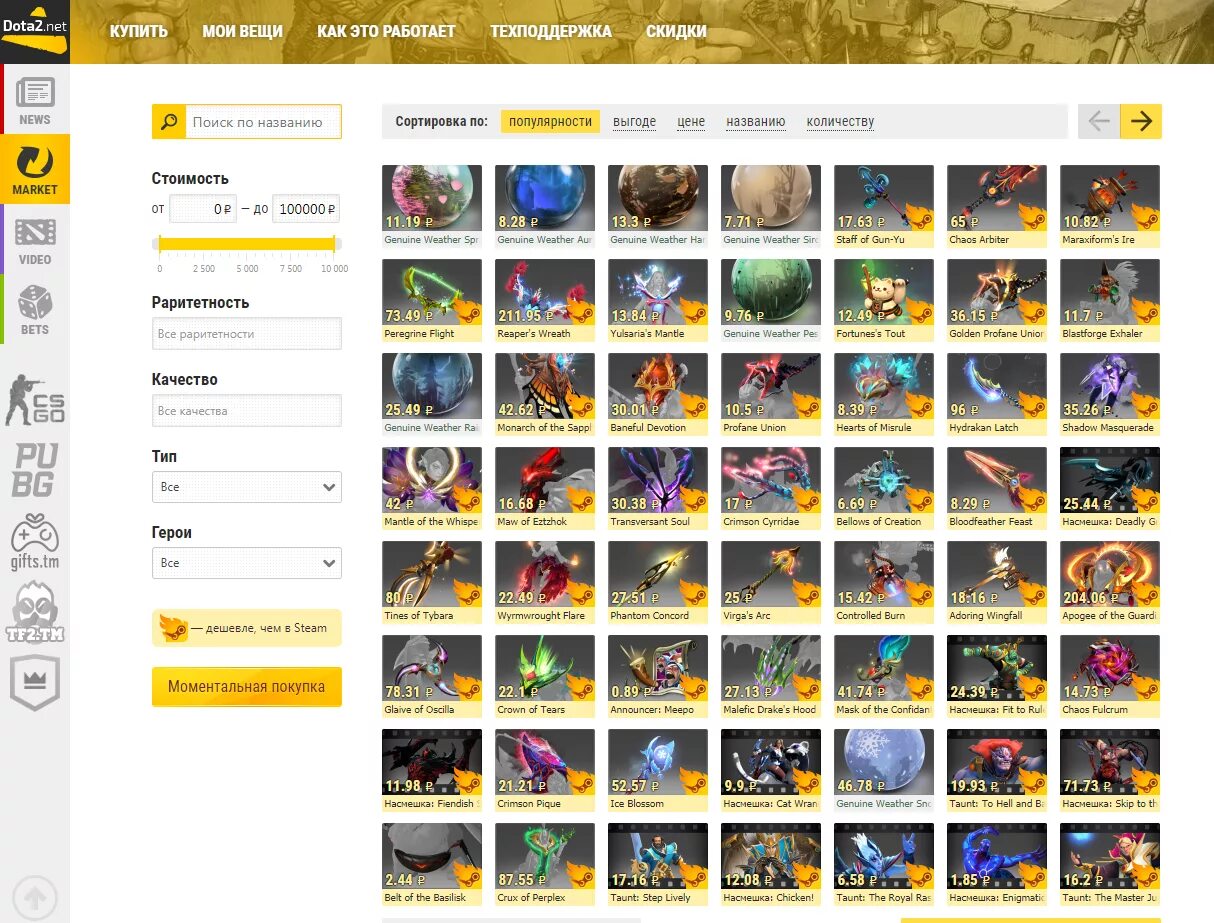Click the crown shield sidebar icon
This screenshot has height=923, width=1214.
pyautogui.click(x=35, y=682)
